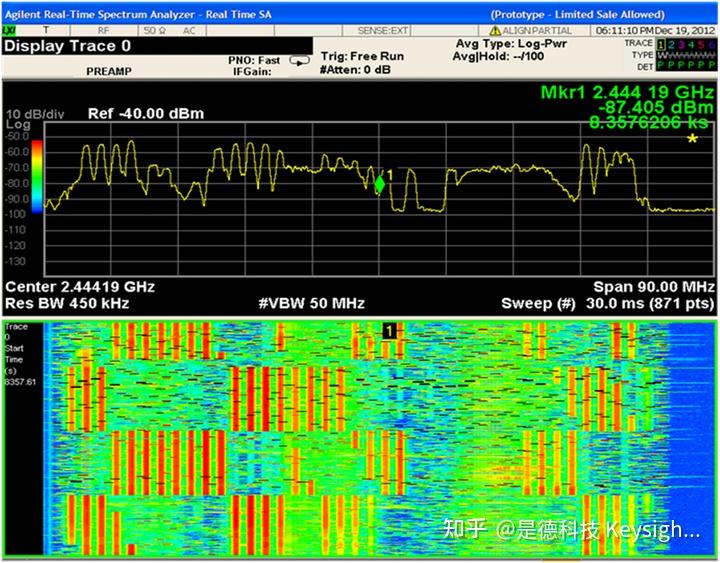Click the marker 1 label in spectrogram
The image size is (720, 563).
[389, 331]
